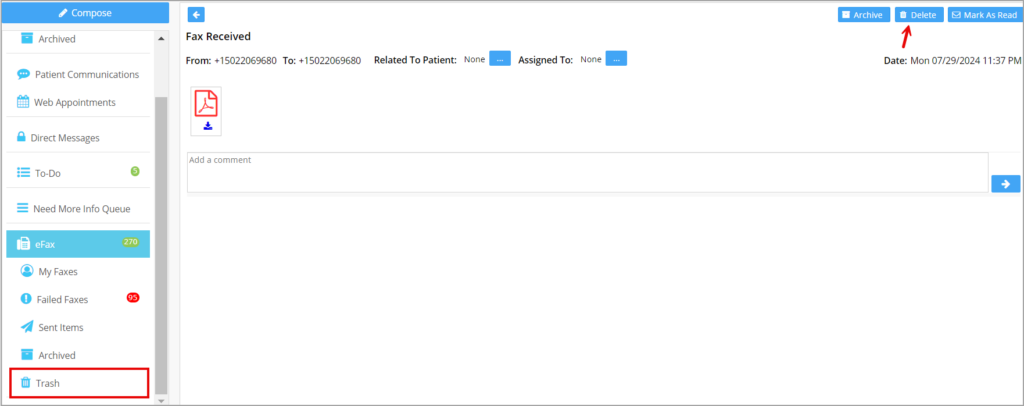Go back using the left arrow button
Screen dimensions: 1024x406
[196, 15]
